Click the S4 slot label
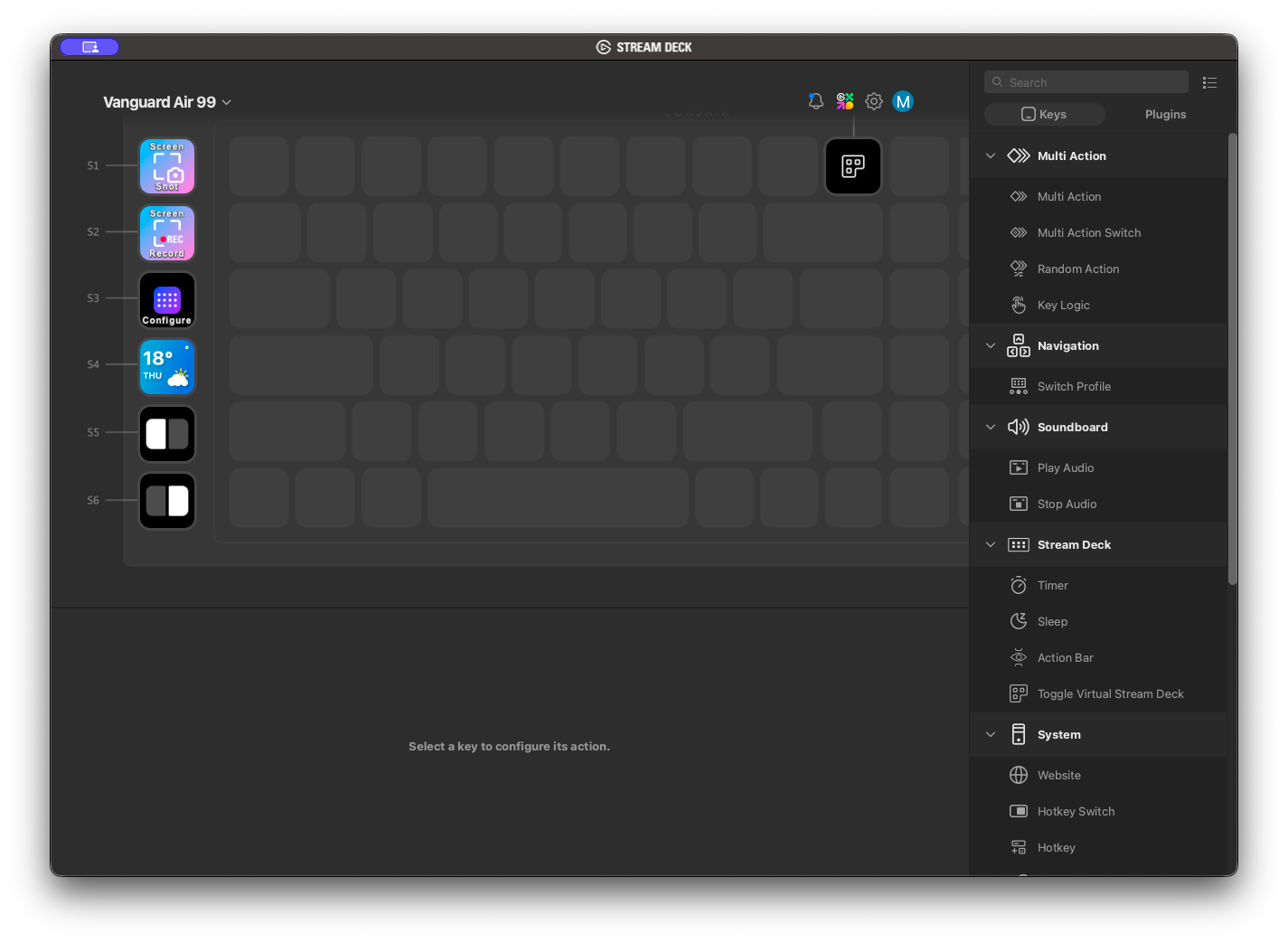1288x943 pixels. (x=93, y=364)
